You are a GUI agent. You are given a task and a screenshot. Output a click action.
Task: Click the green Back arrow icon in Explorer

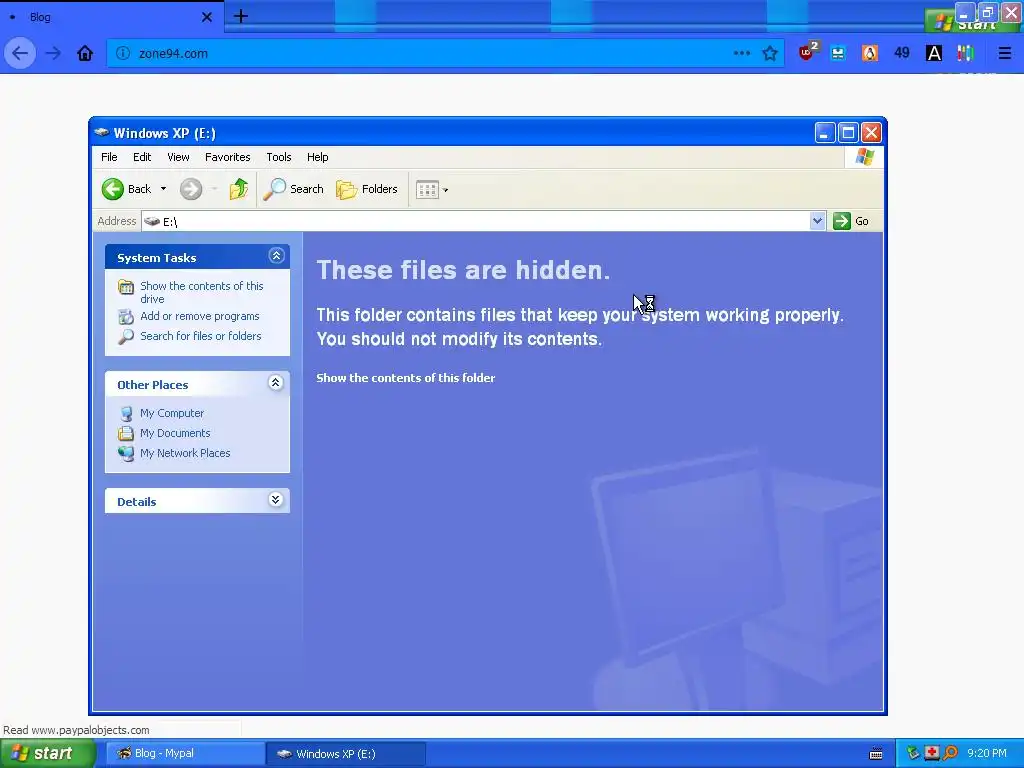(x=112, y=189)
